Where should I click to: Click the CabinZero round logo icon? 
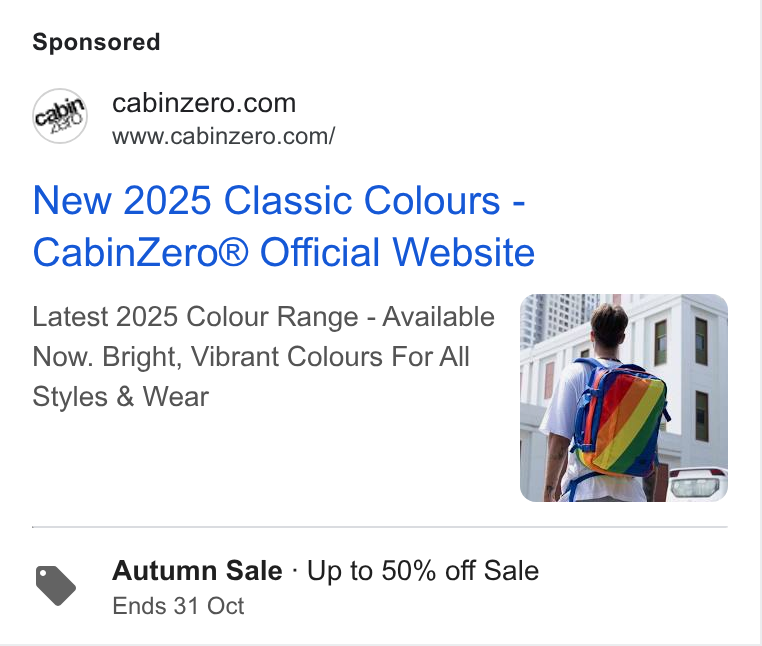tap(60, 116)
